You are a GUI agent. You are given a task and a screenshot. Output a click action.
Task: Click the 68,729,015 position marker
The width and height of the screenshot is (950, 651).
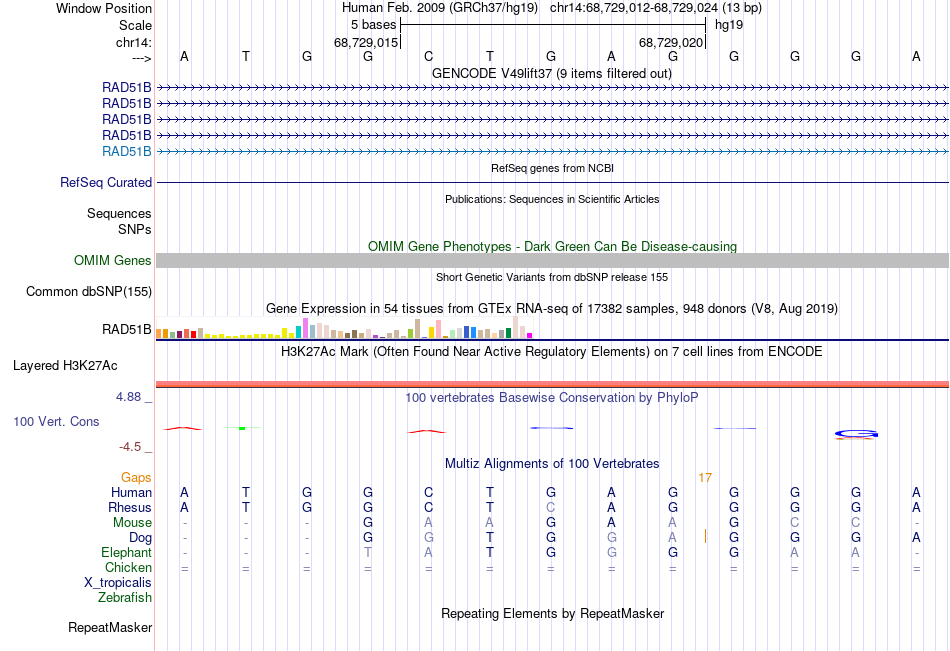(366, 42)
